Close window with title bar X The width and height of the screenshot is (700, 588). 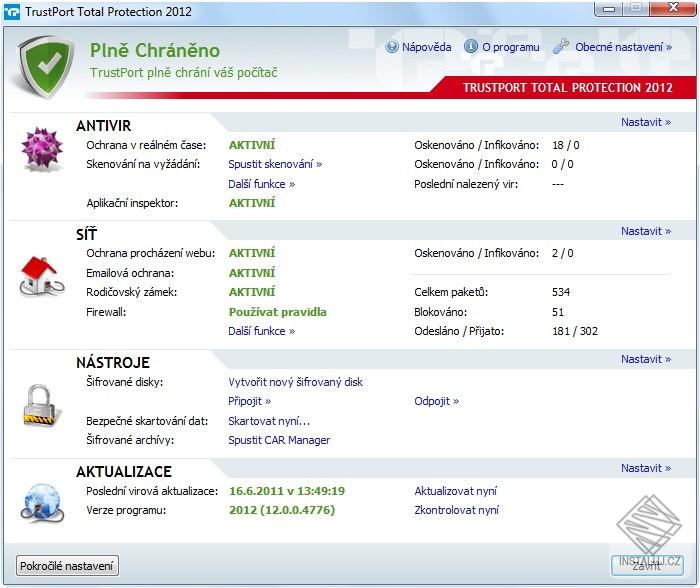point(673,8)
